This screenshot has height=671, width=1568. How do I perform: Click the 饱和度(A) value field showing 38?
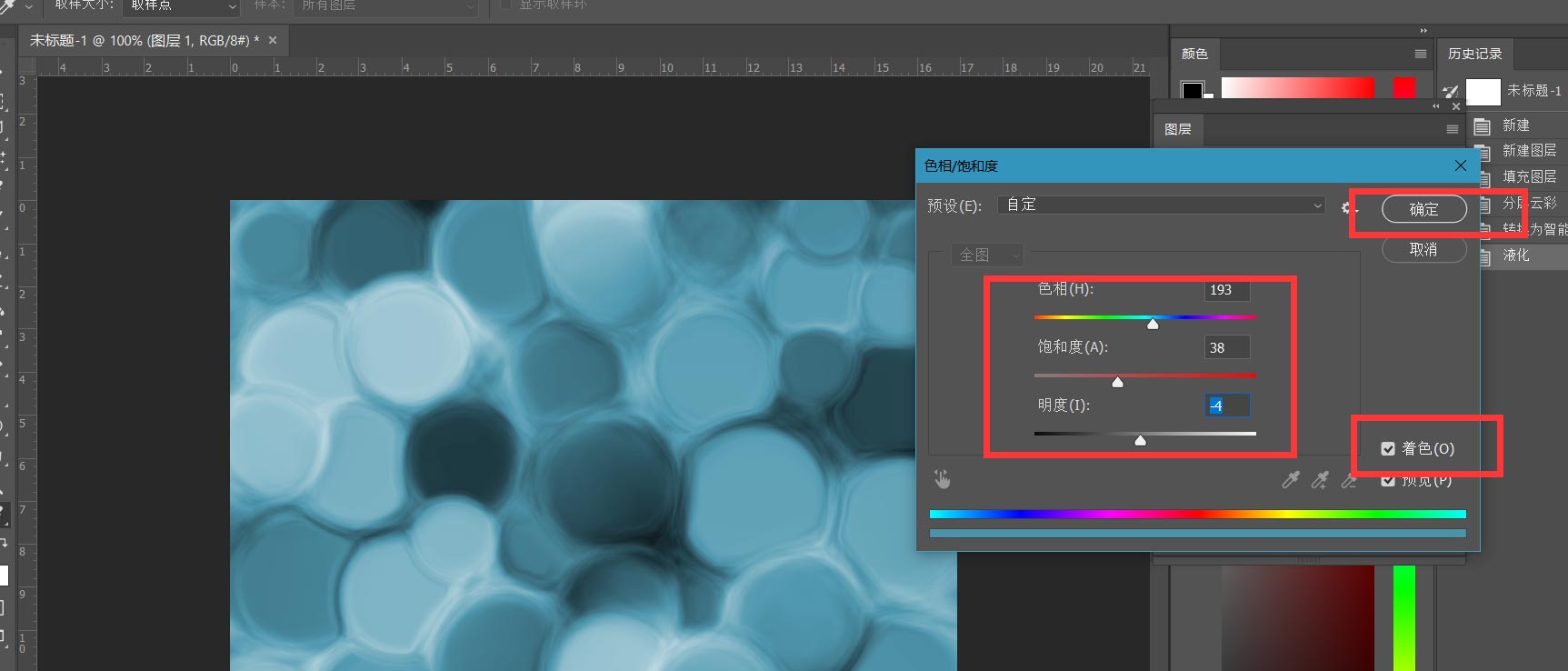coord(1227,347)
